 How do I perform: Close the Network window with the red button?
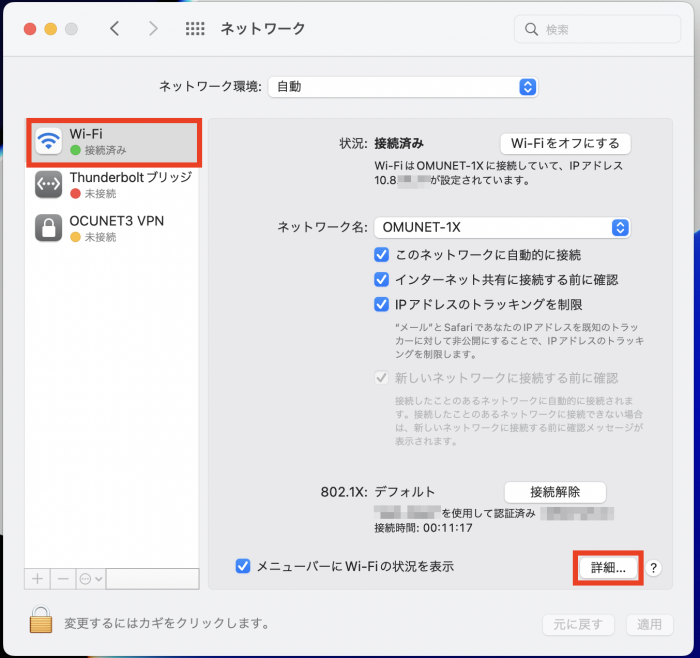pyautogui.click(x=30, y=29)
